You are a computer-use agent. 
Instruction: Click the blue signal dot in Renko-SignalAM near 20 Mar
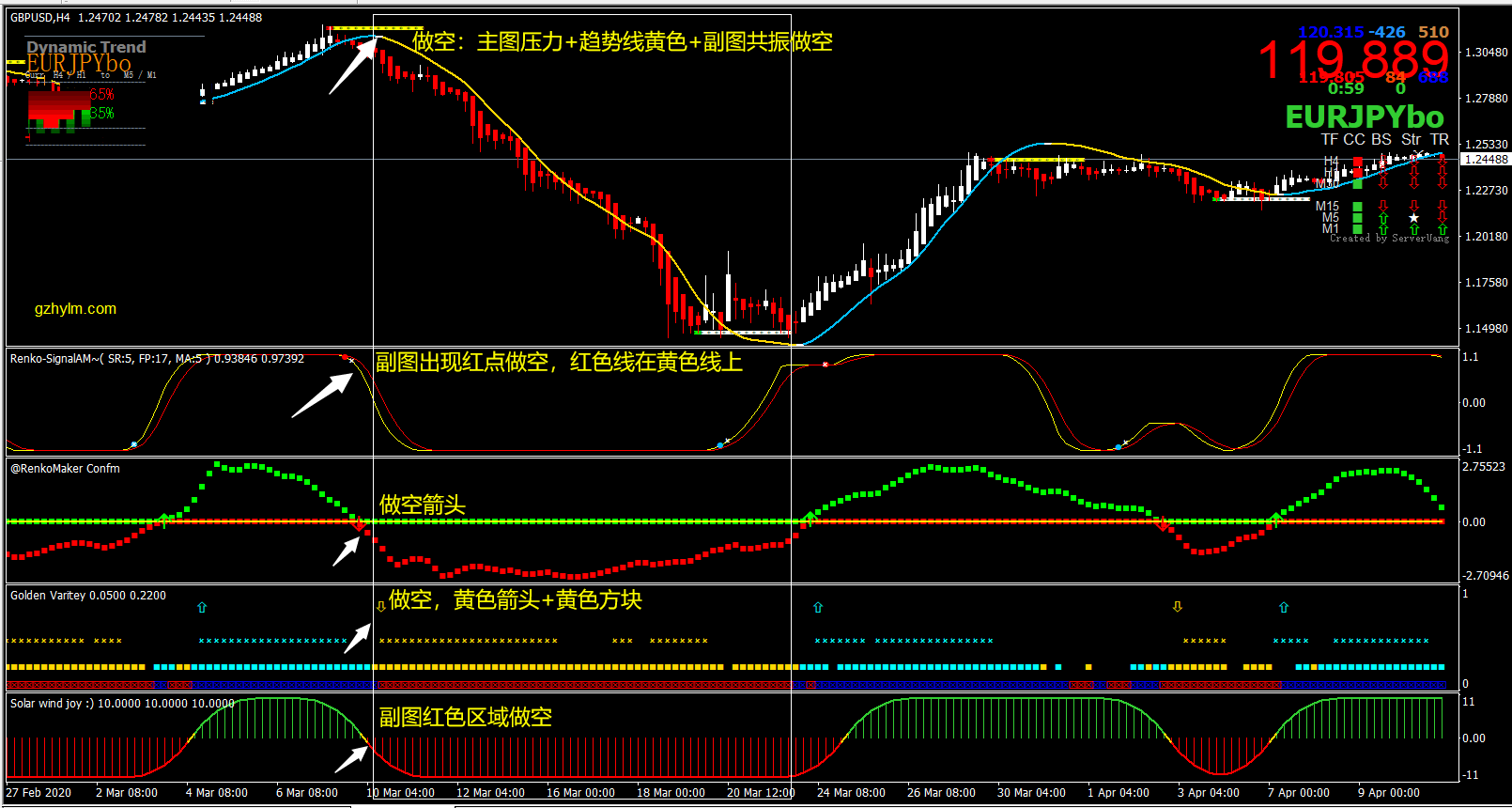(719, 444)
